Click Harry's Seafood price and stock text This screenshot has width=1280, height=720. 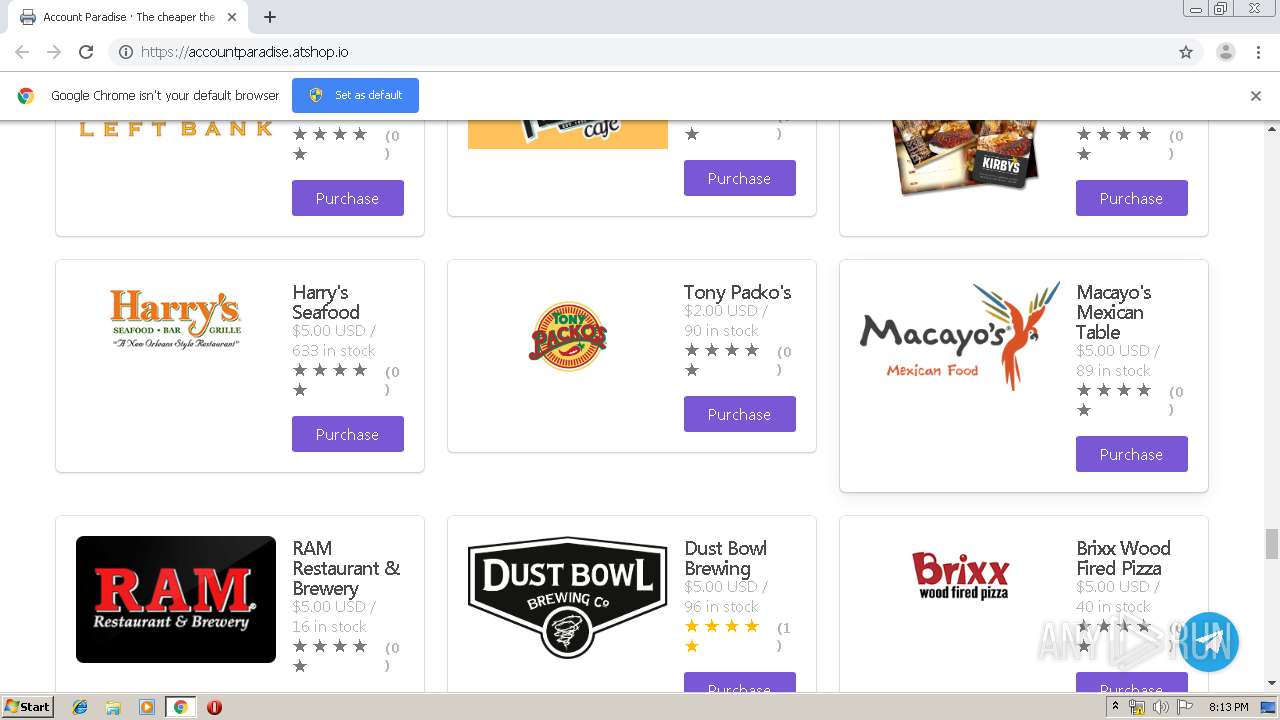(334, 340)
